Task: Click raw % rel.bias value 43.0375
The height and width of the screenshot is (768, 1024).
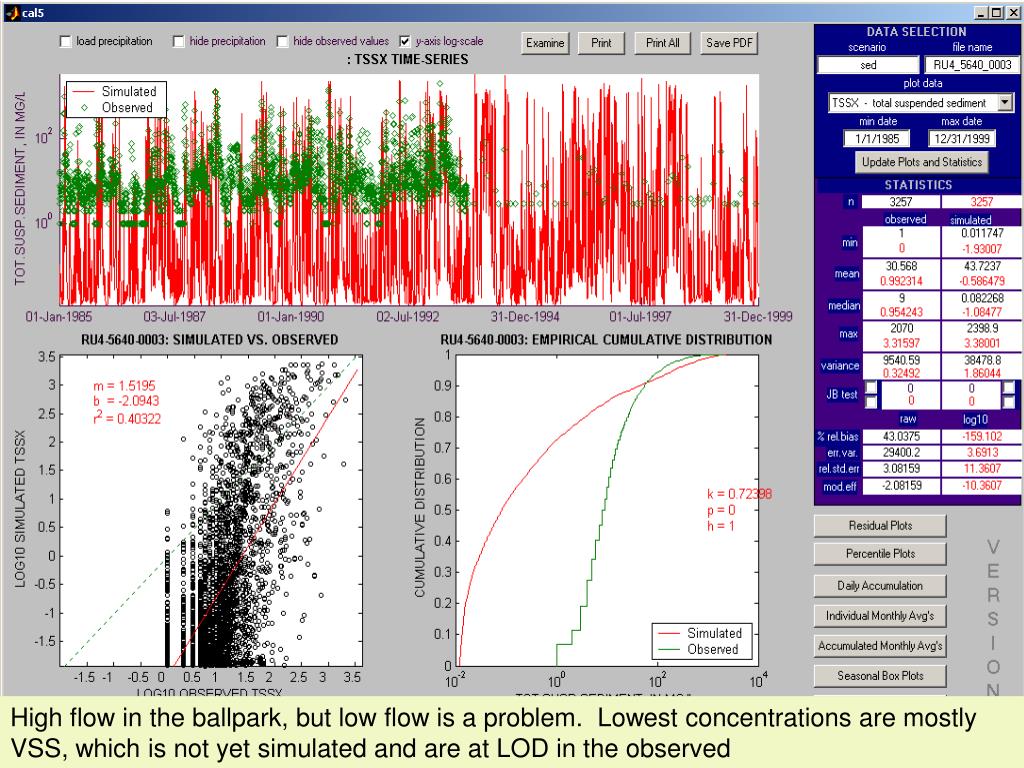Action: click(901, 436)
